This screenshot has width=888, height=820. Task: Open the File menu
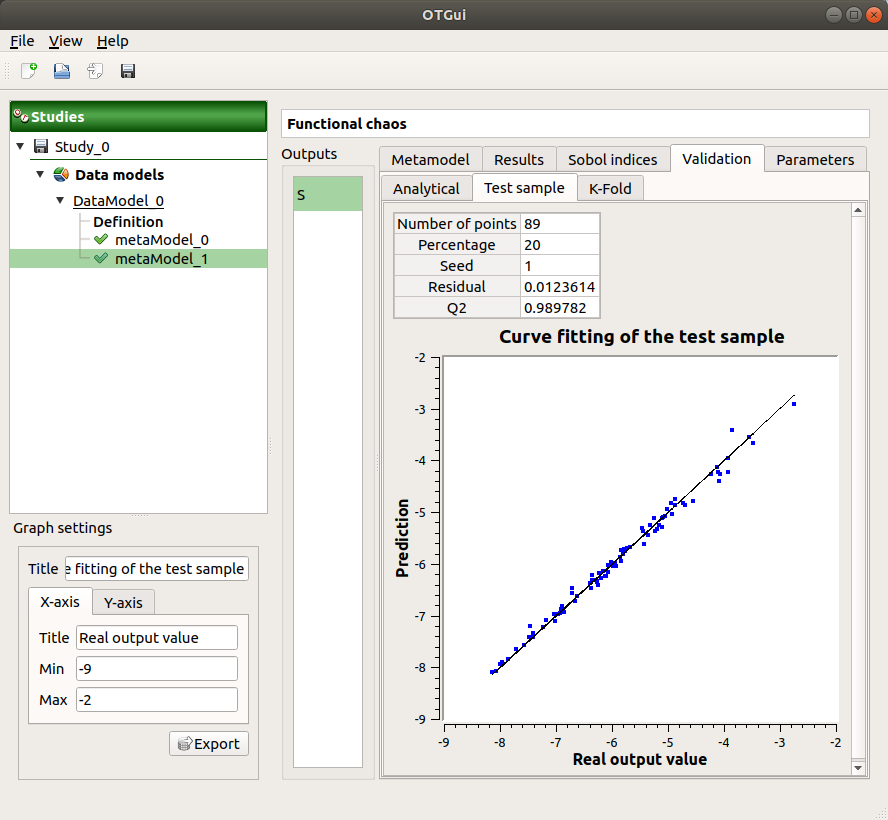(21, 41)
